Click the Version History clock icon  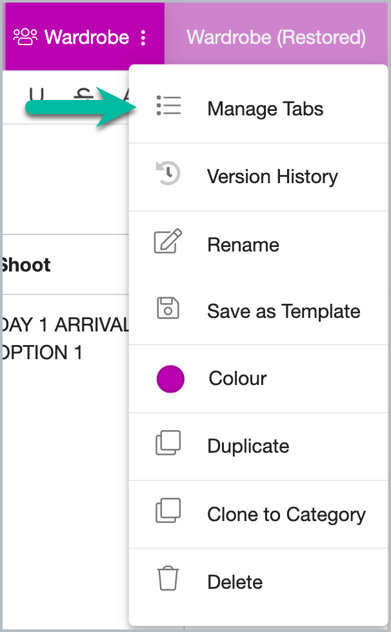(x=168, y=173)
